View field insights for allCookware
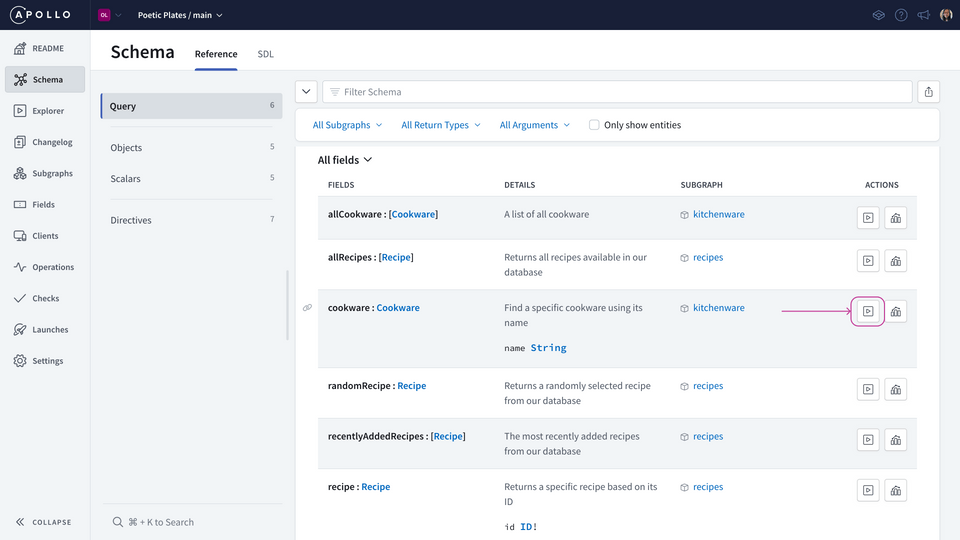Screen dimensions: 960x540 [896, 218]
